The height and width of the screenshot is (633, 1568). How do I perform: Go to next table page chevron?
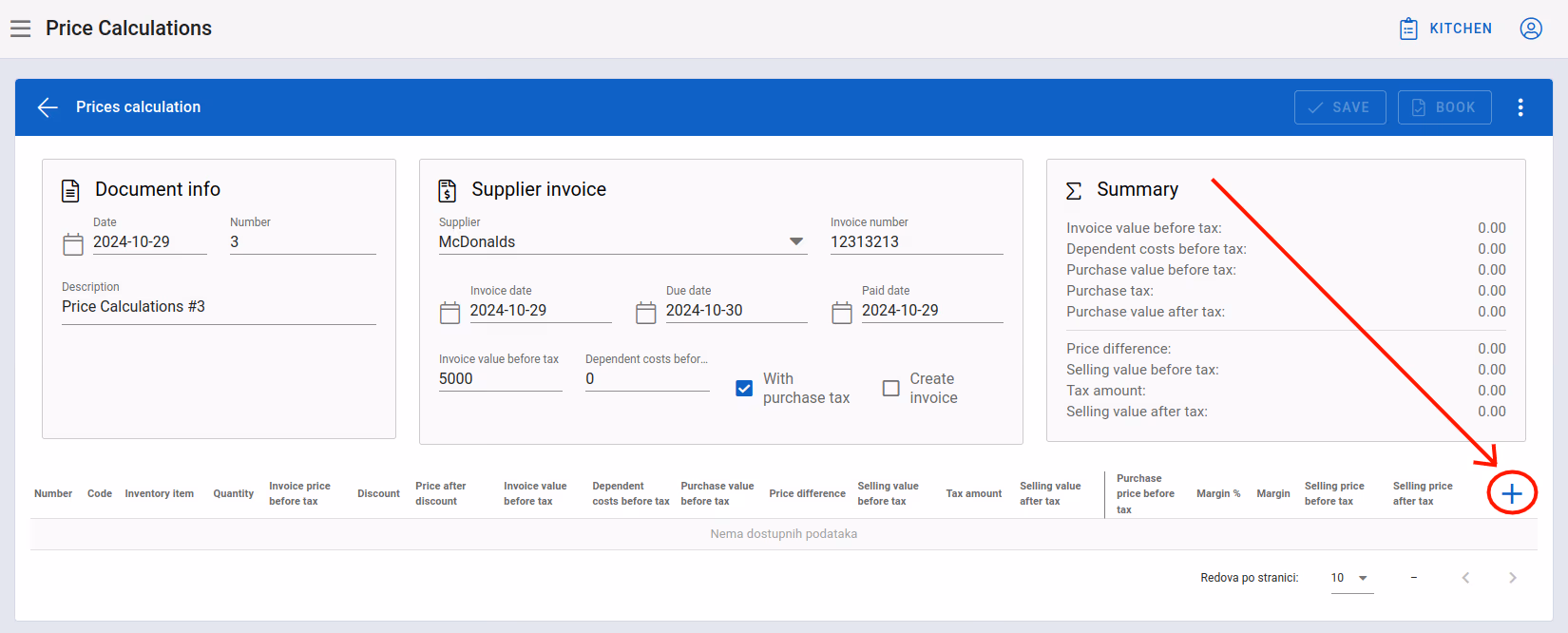coord(1513,578)
